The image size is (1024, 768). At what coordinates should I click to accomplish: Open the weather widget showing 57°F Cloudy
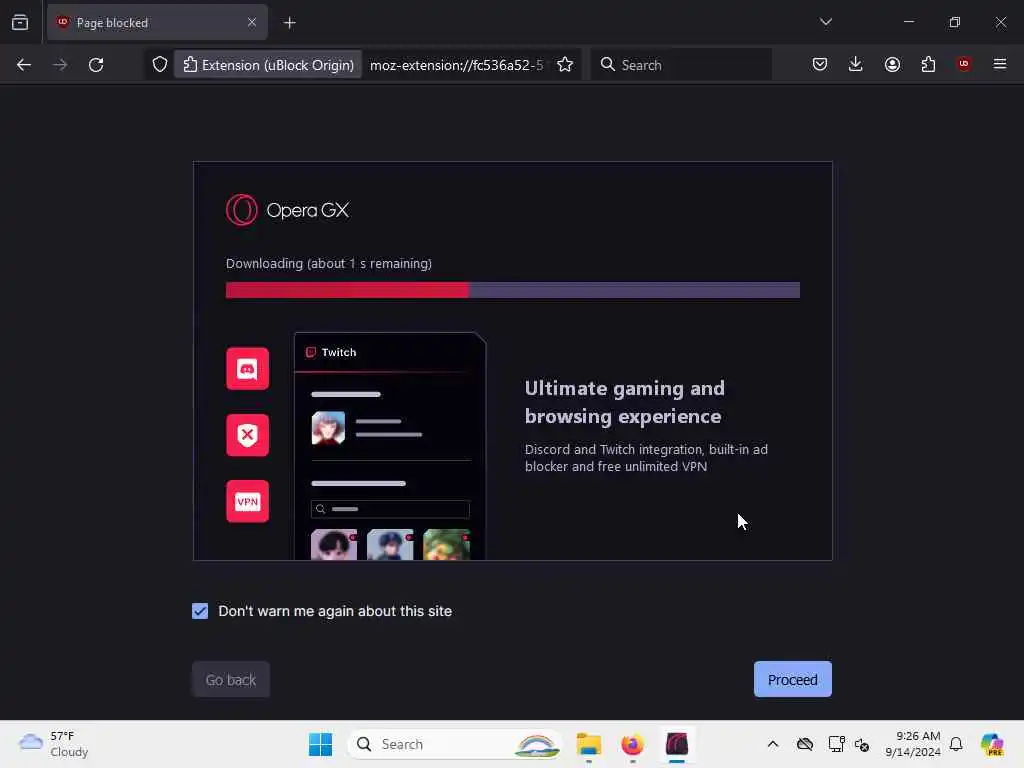(x=54, y=744)
